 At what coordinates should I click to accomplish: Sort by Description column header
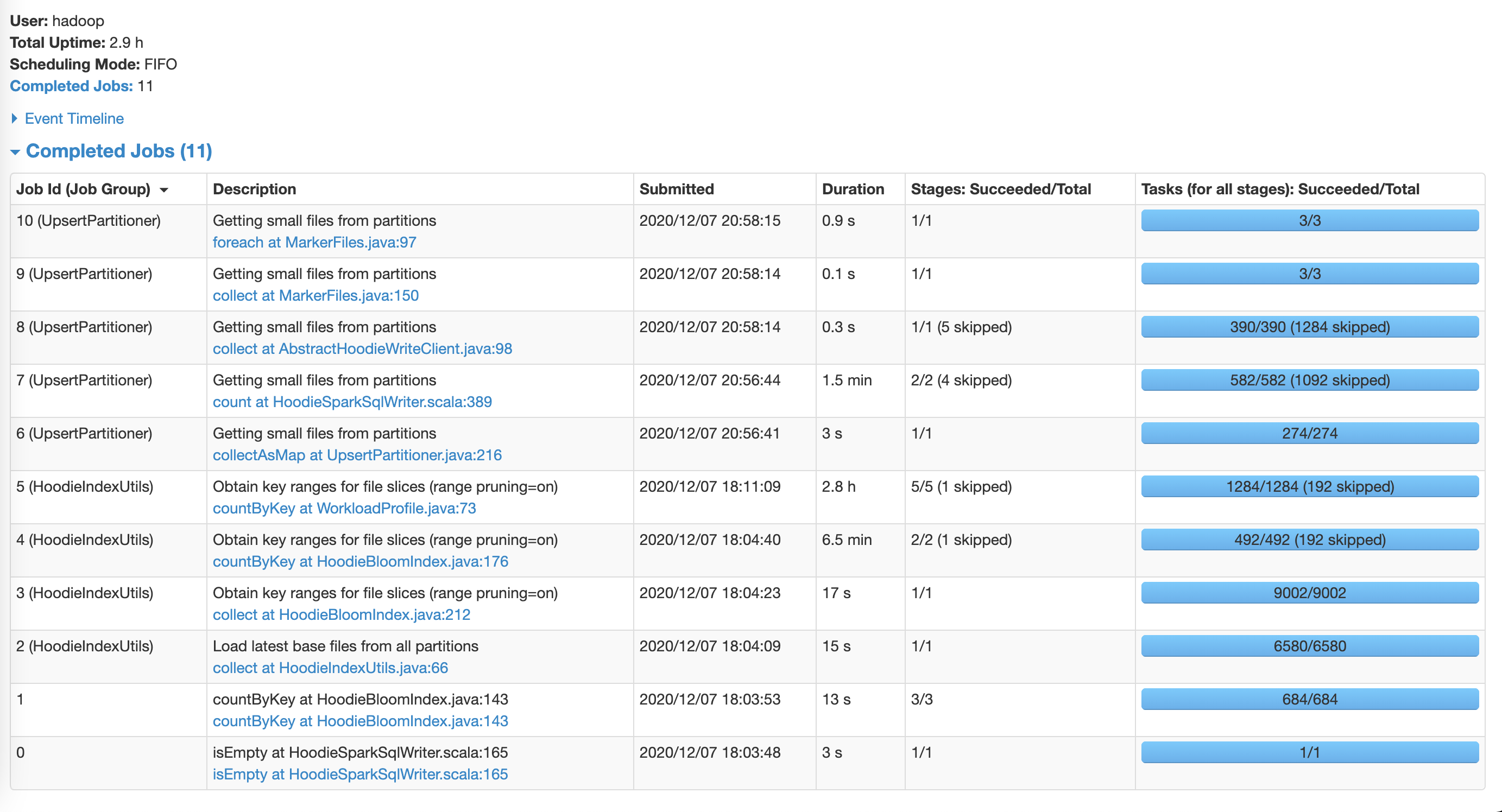pos(254,189)
